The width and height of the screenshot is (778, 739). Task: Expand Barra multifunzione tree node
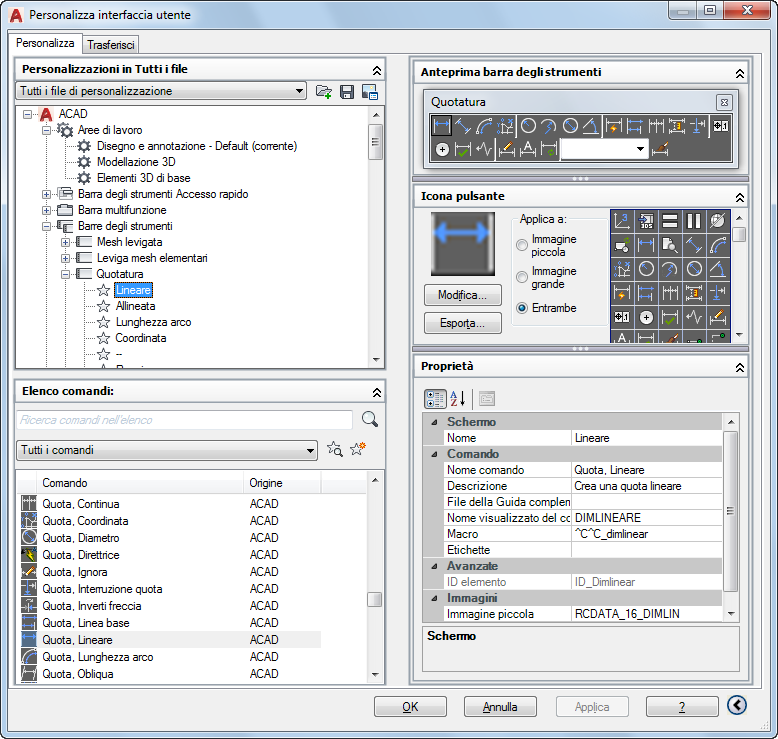point(46,210)
